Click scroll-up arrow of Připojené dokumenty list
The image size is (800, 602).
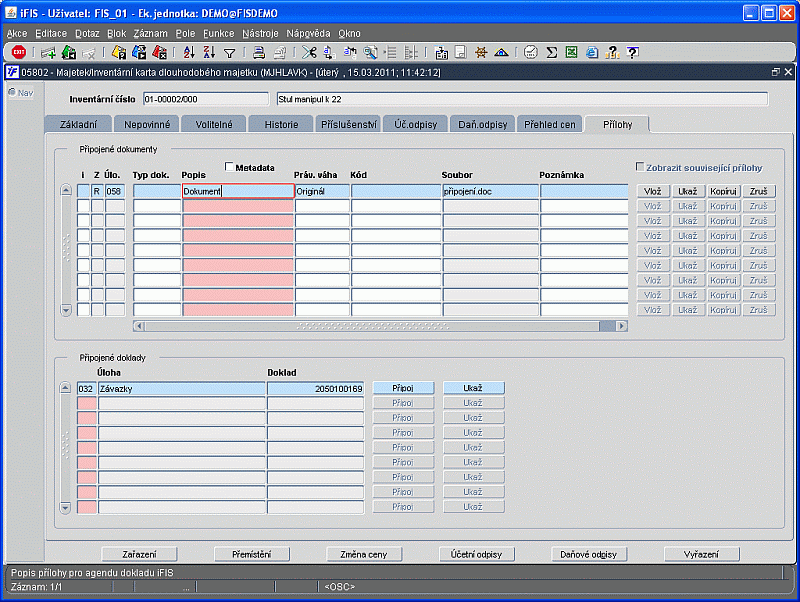click(66, 190)
